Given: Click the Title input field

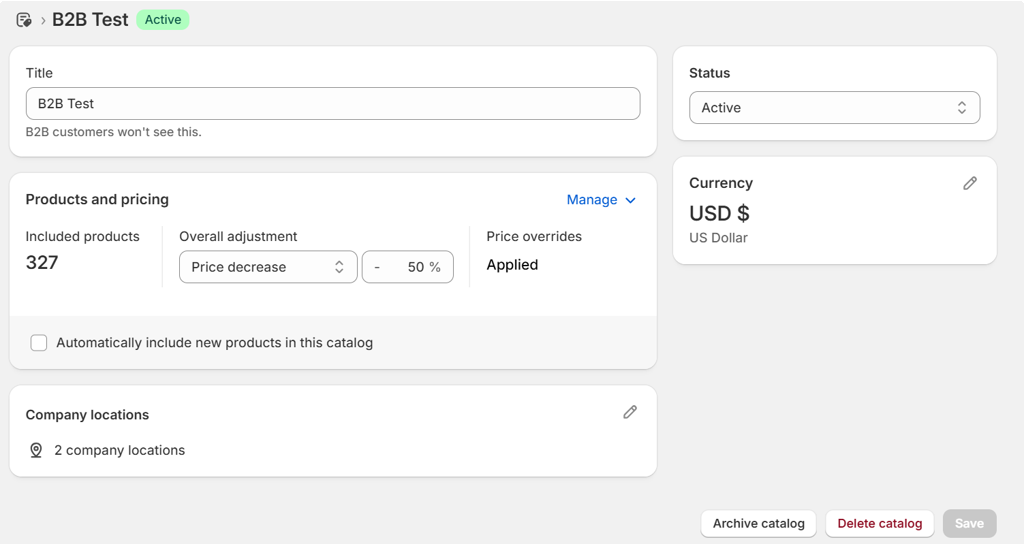Looking at the screenshot, I should (333, 104).
